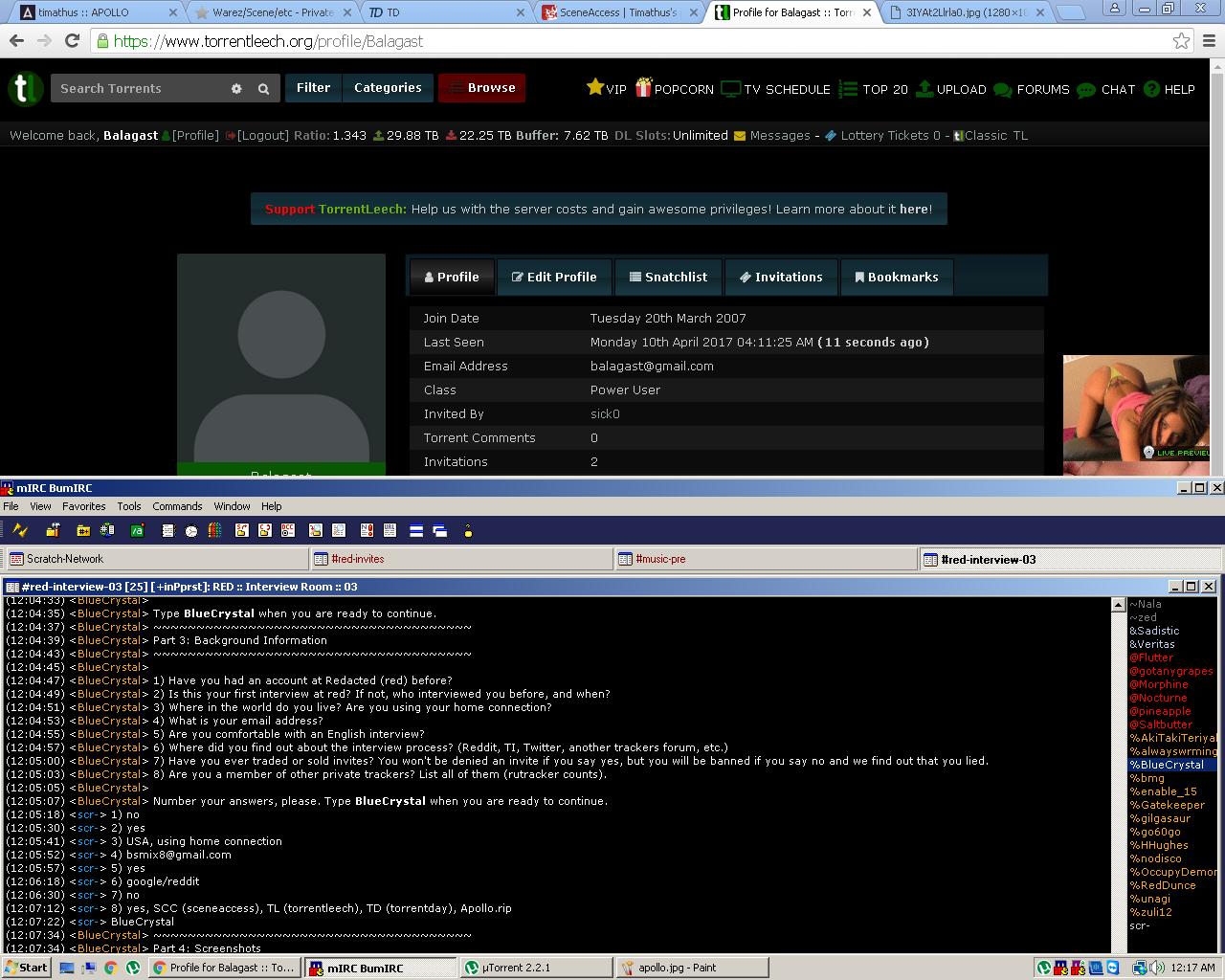Click the red Browse button
The image size is (1225, 980).
482,88
